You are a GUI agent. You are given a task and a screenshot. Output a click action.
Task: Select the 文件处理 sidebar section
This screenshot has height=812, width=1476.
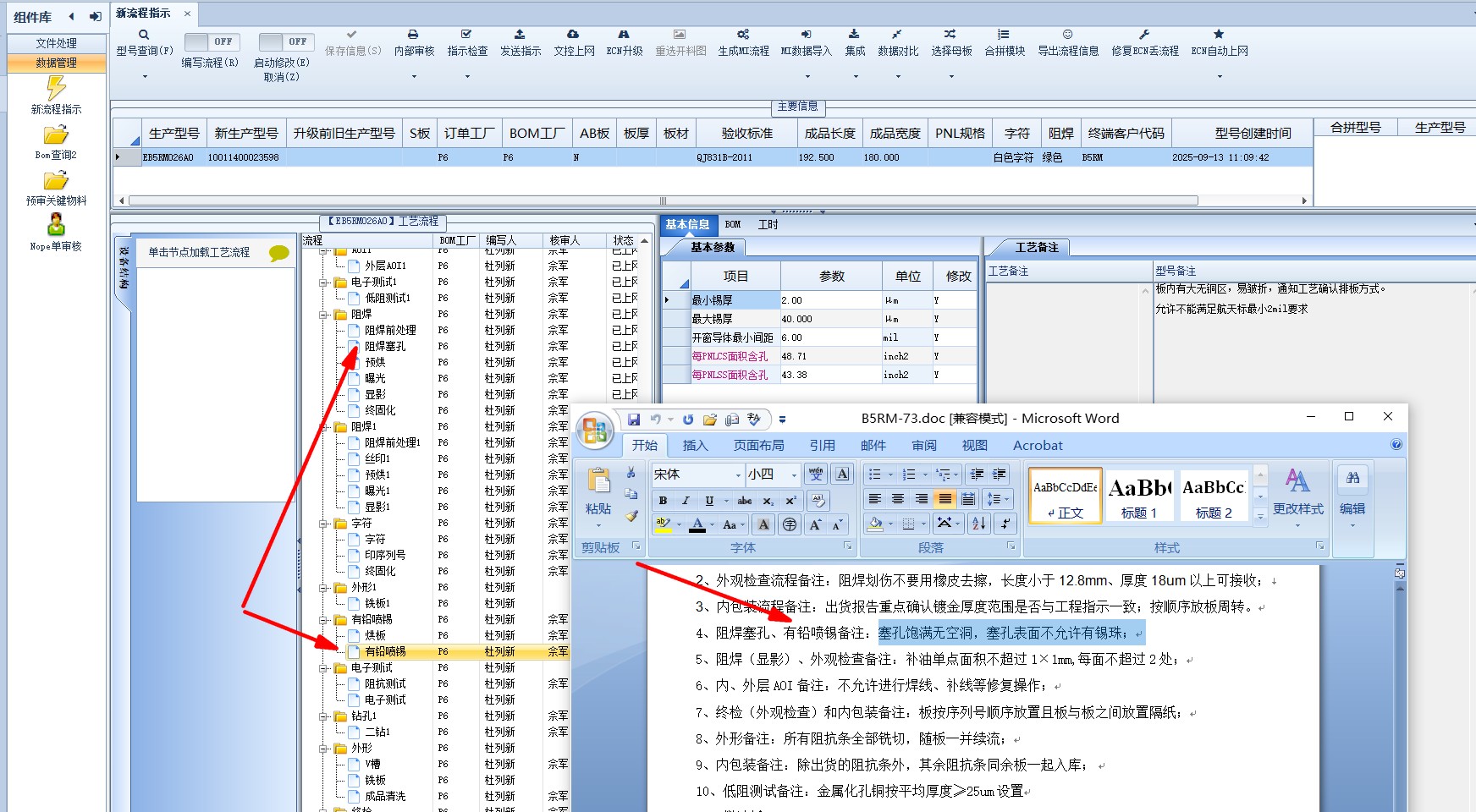[x=57, y=43]
